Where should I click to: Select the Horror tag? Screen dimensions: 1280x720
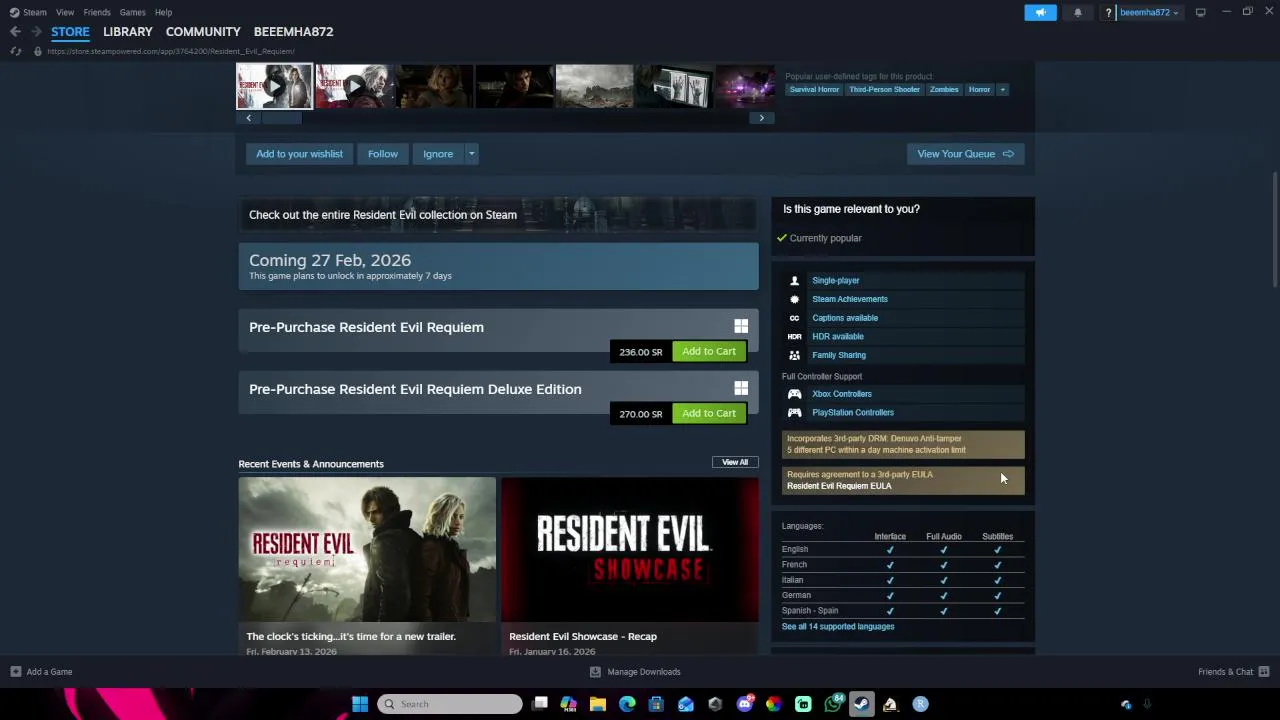[979, 90]
